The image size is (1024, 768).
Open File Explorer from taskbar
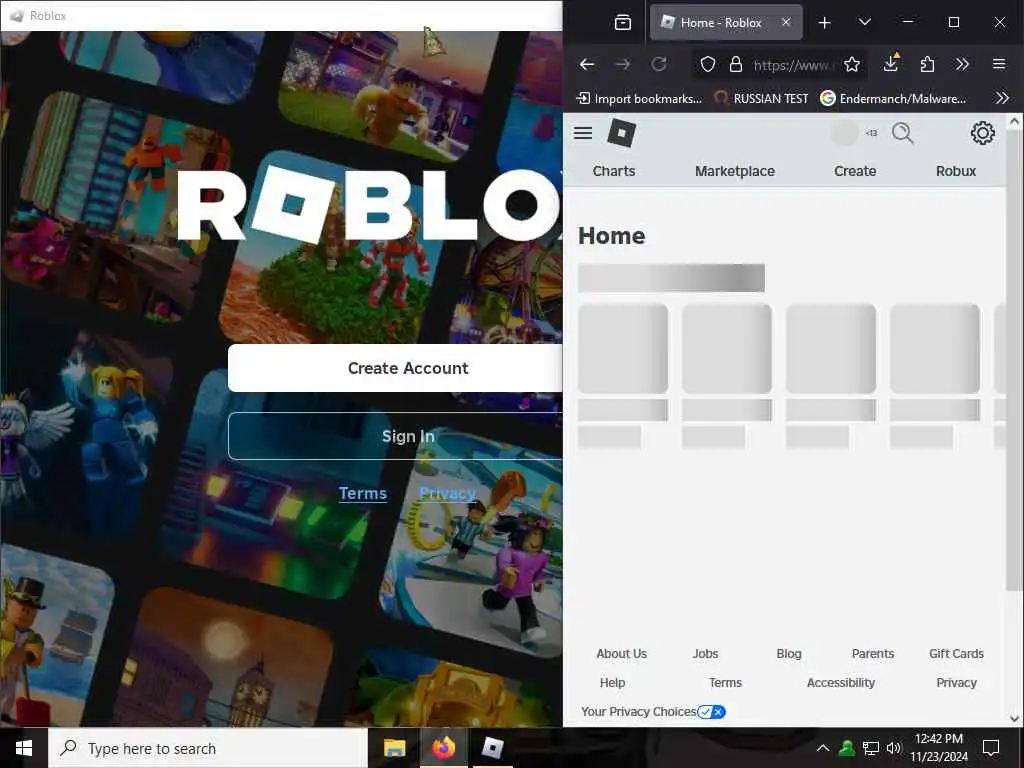point(394,748)
